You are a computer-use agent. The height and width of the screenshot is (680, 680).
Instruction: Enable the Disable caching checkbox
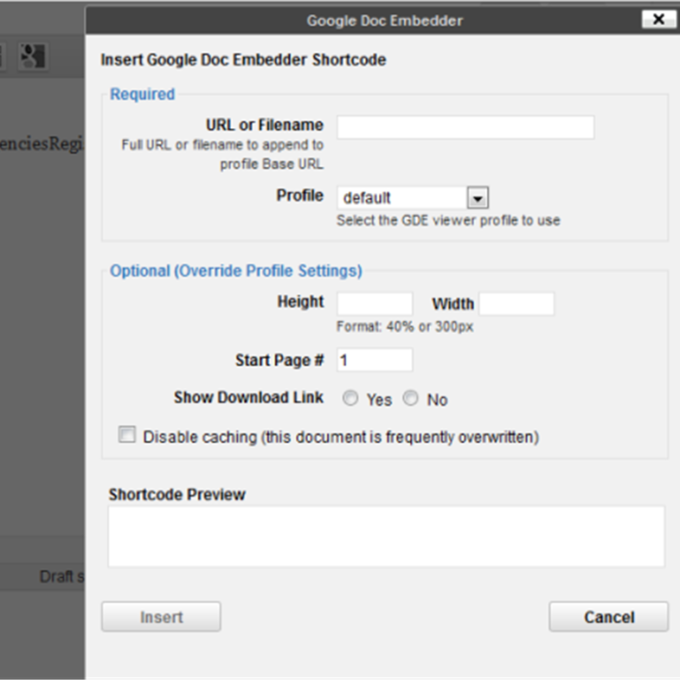point(126,435)
